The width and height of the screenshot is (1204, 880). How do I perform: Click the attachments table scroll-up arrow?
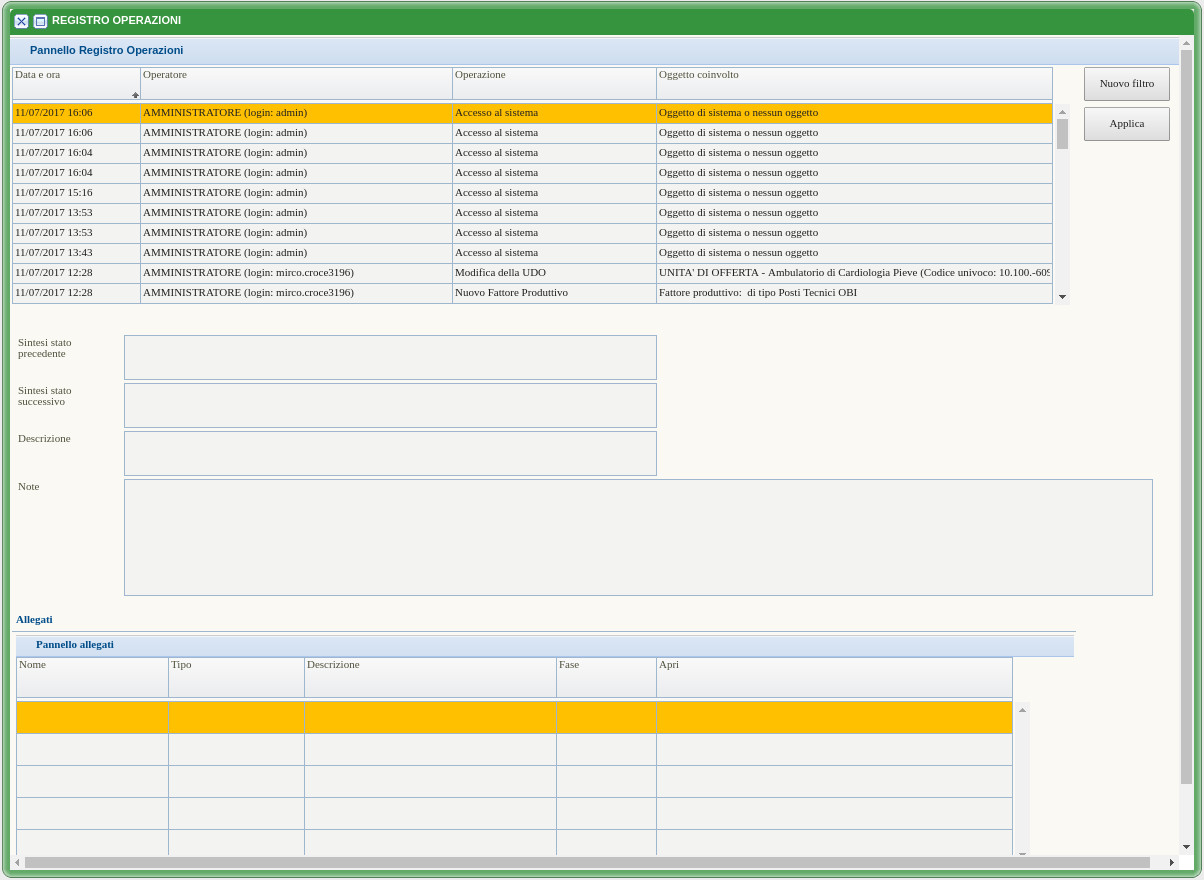(x=1022, y=710)
